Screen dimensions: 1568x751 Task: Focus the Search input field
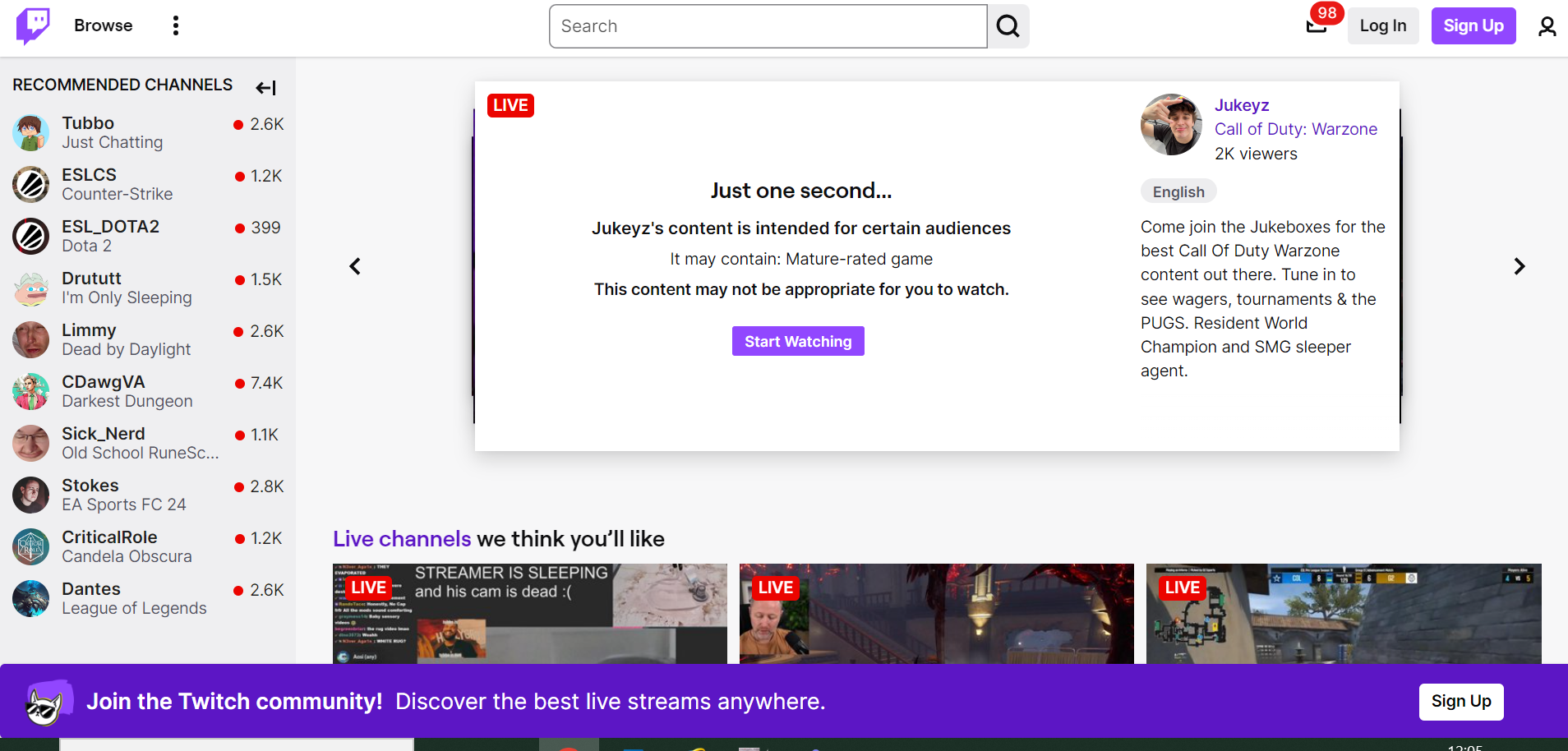click(x=768, y=26)
